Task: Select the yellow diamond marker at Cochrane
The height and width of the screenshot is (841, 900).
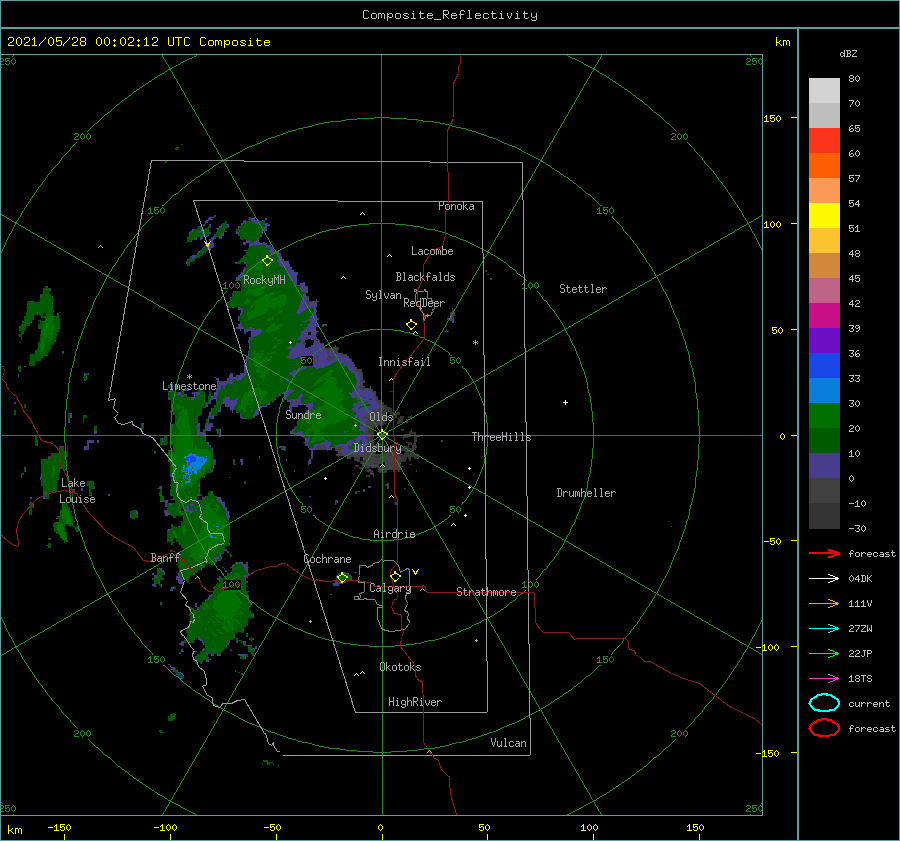Action: point(343,577)
